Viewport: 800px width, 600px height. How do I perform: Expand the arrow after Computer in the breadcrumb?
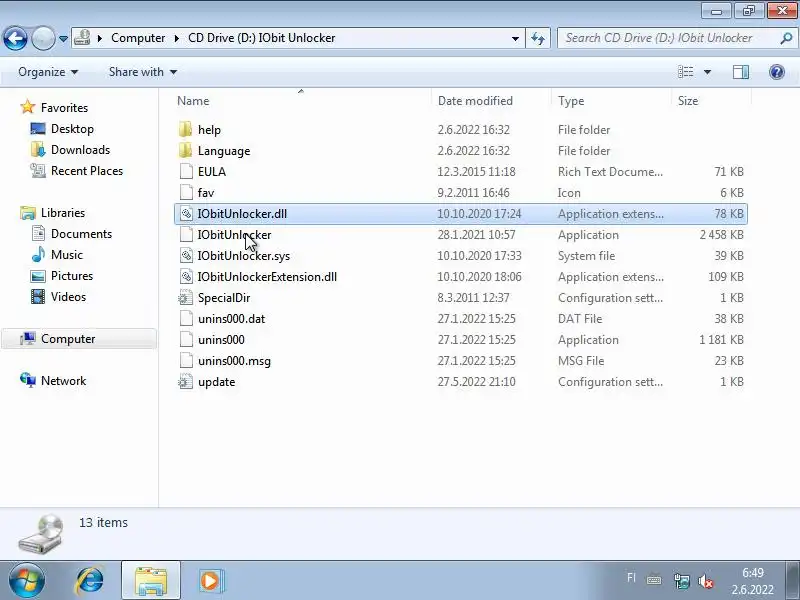click(177, 38)
